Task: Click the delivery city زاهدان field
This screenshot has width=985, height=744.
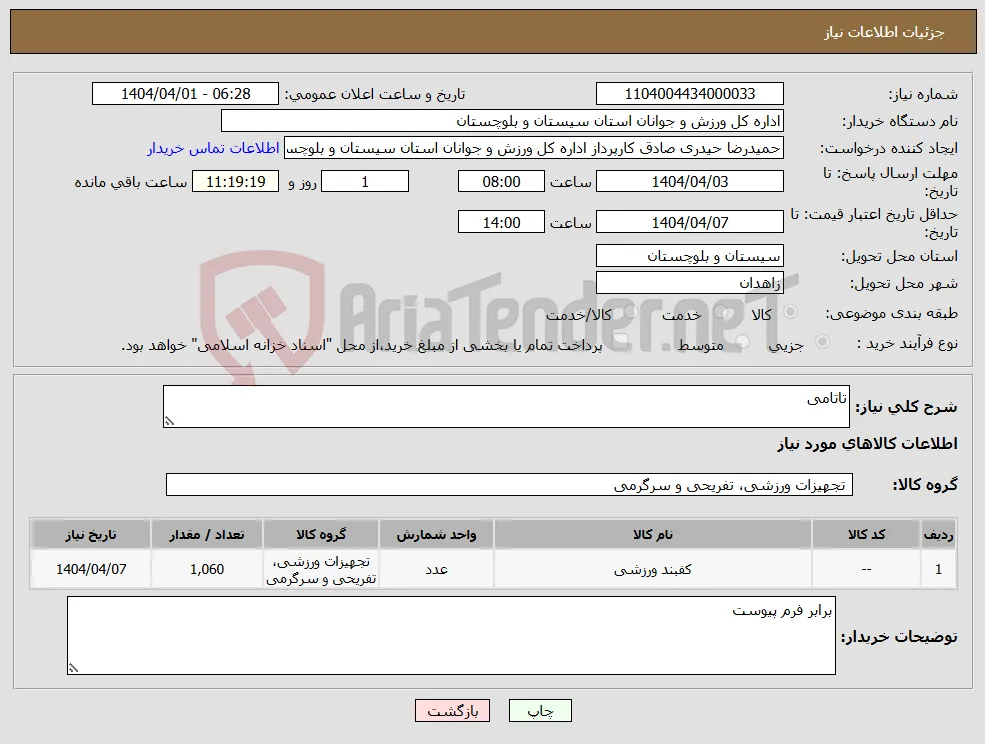Action: (690, 283)
